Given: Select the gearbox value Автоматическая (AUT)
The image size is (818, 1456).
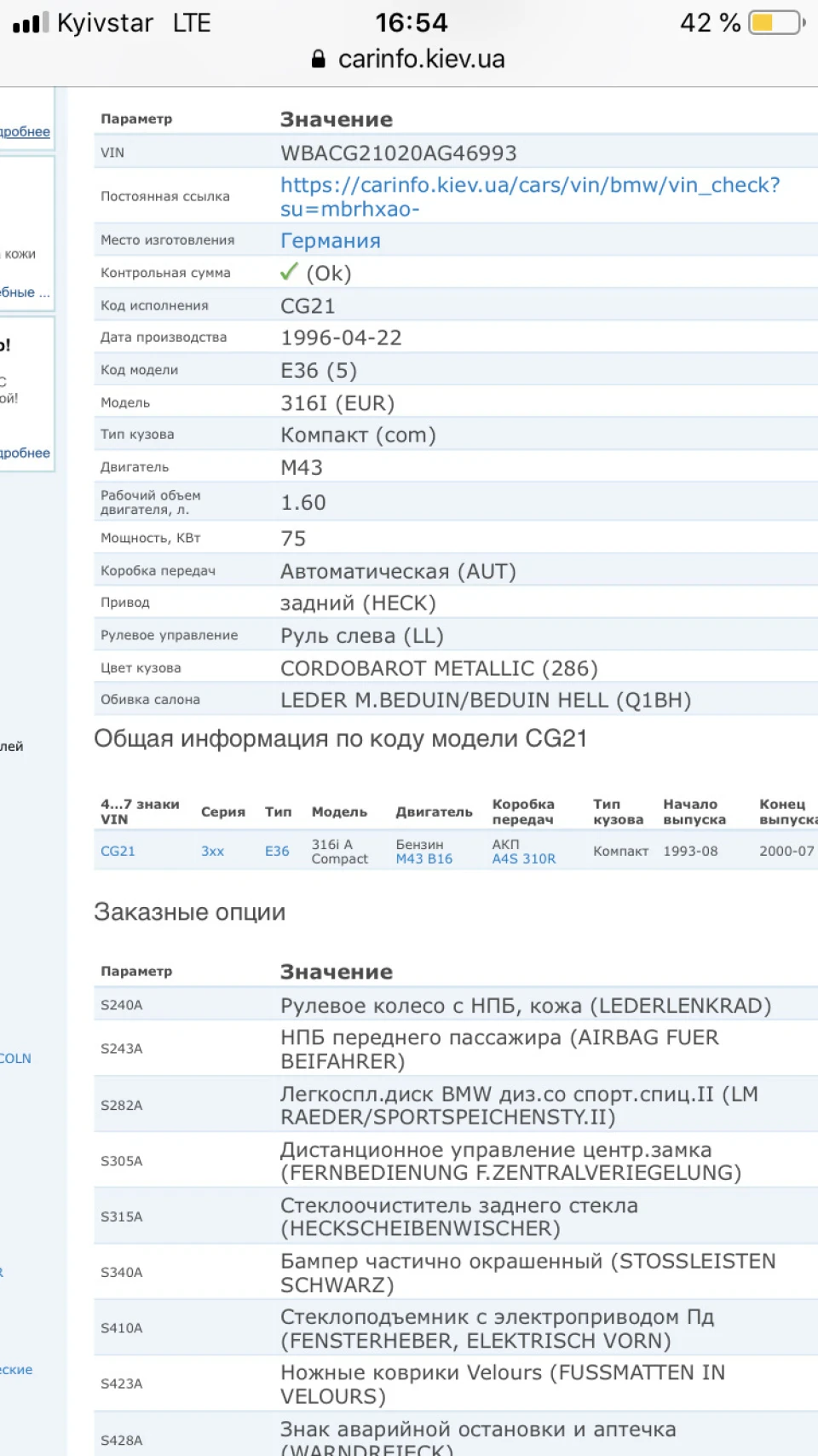Looking at the screenshot, I should pyautogui.click(x=398, y=571).
